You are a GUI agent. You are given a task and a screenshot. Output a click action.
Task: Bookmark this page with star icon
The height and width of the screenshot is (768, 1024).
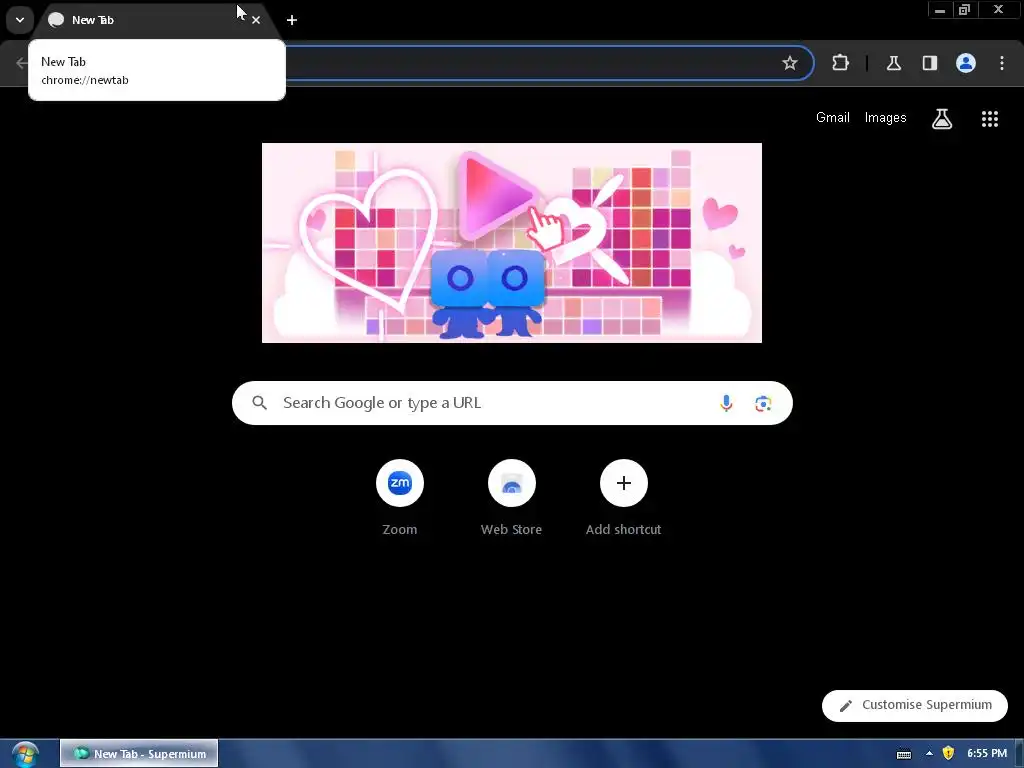(790, 63)
